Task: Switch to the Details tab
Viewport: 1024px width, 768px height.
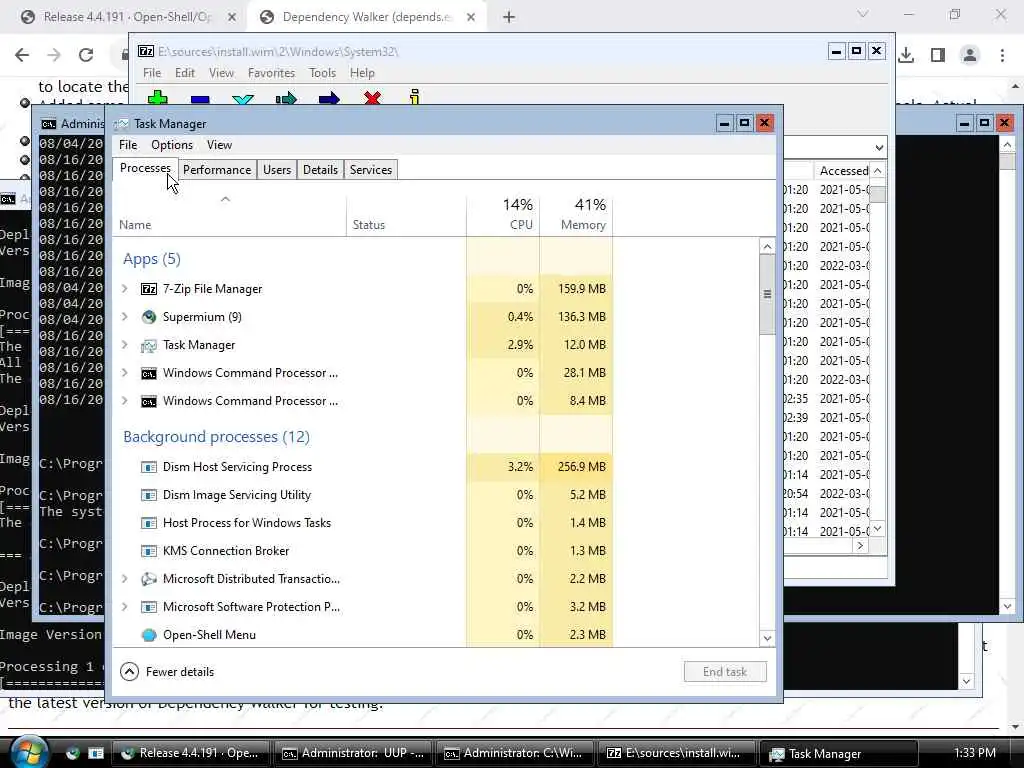Action: 320,170
